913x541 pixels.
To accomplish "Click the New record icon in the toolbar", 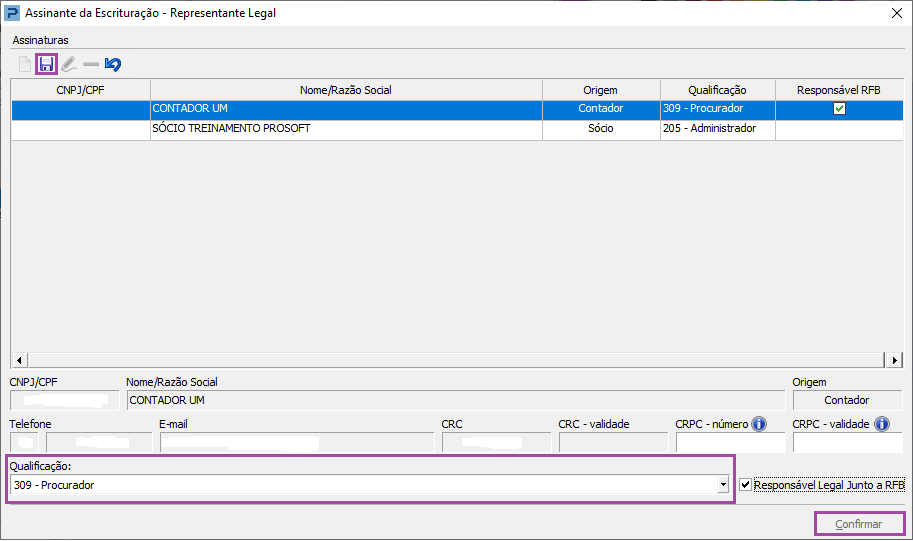I will click(x=24, y=64).
